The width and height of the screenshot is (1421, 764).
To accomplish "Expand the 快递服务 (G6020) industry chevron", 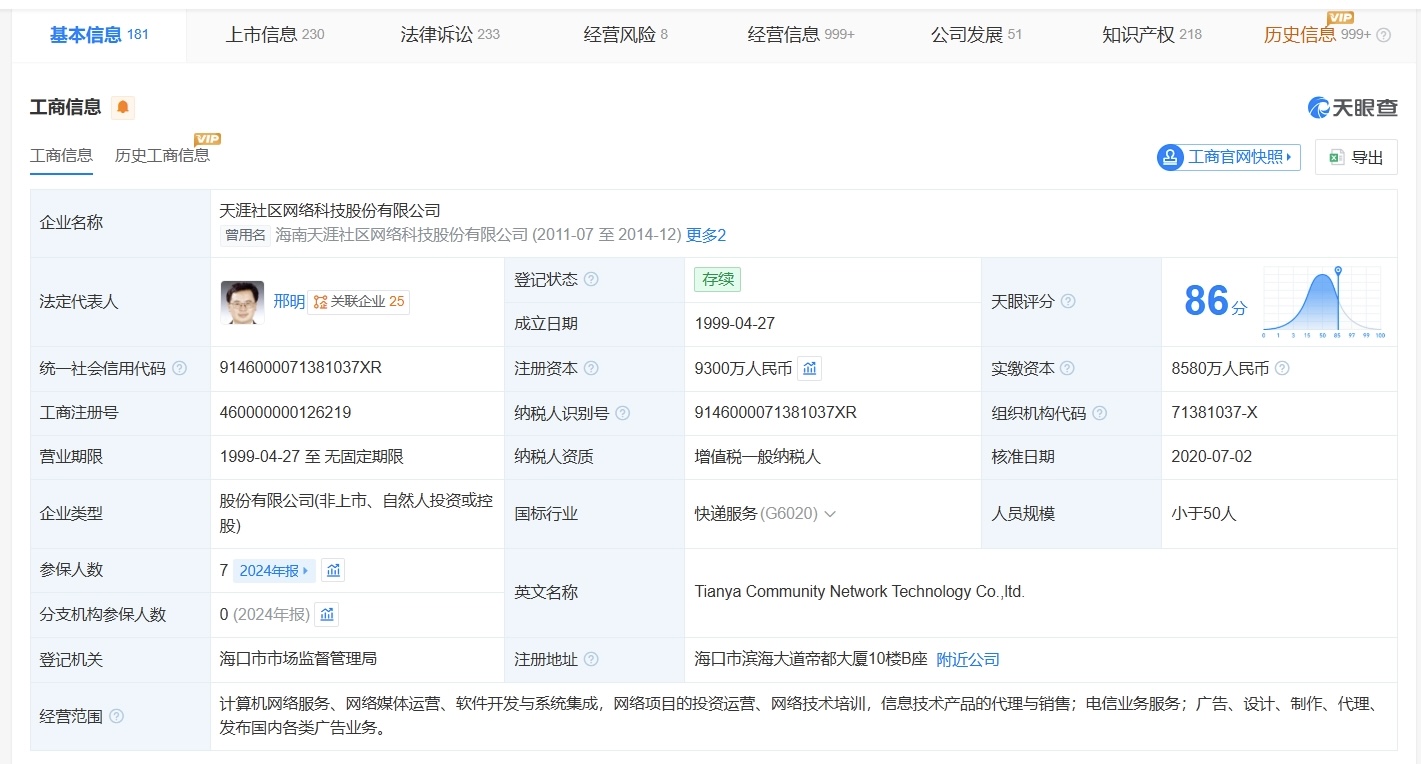I will pyautogui.click(x=829, y=514).
